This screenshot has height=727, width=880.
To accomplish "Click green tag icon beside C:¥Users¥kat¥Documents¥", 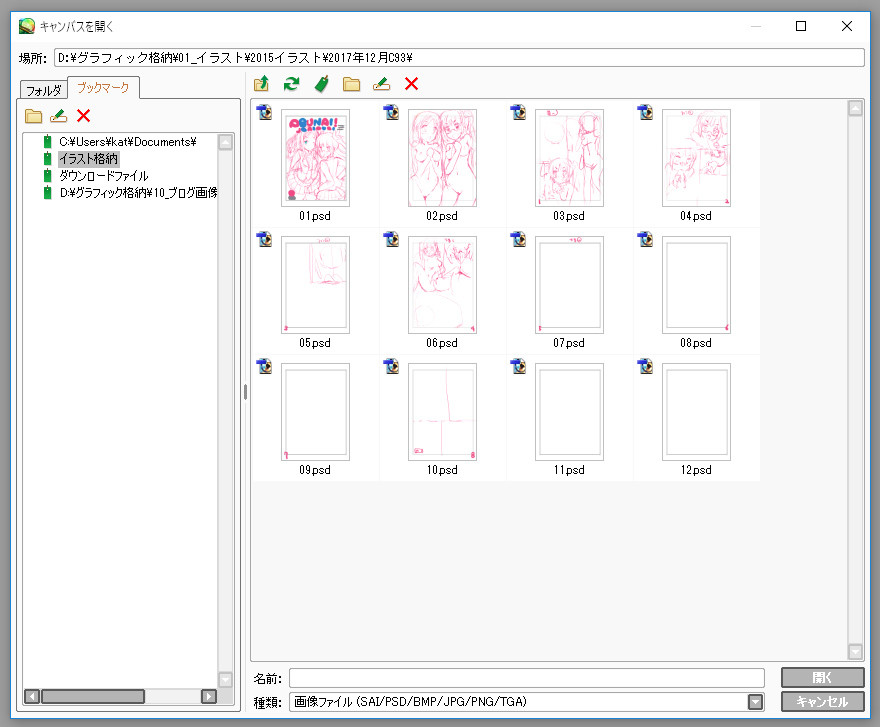I will (48, 141).
